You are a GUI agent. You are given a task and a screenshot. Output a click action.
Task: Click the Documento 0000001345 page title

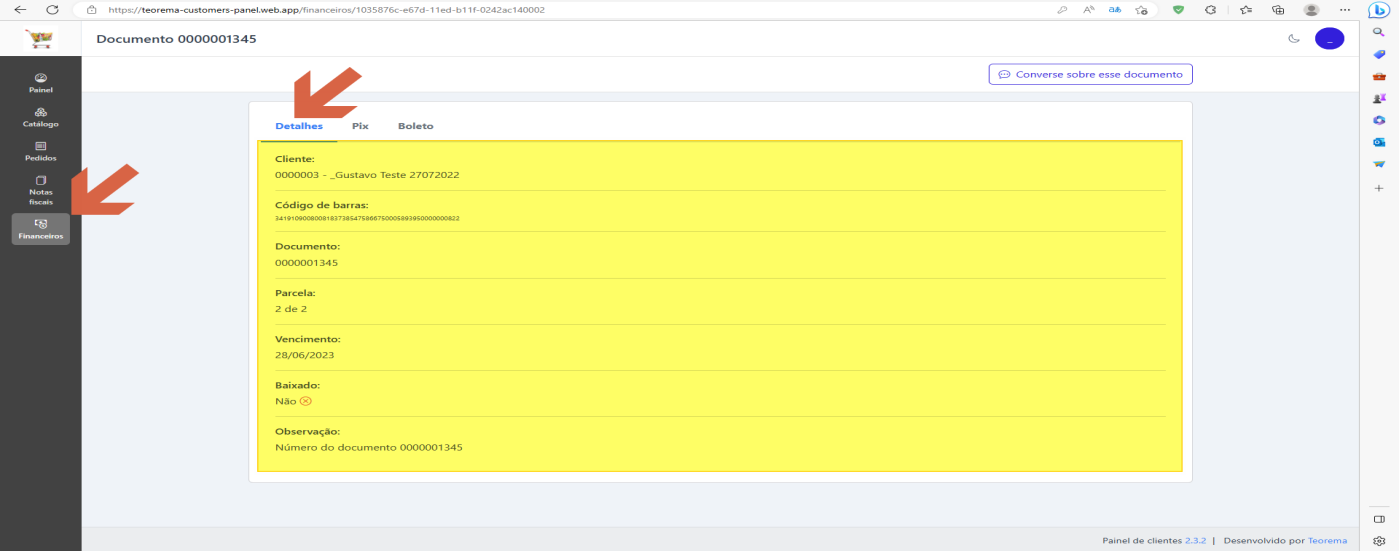click(x=176, y=39)
